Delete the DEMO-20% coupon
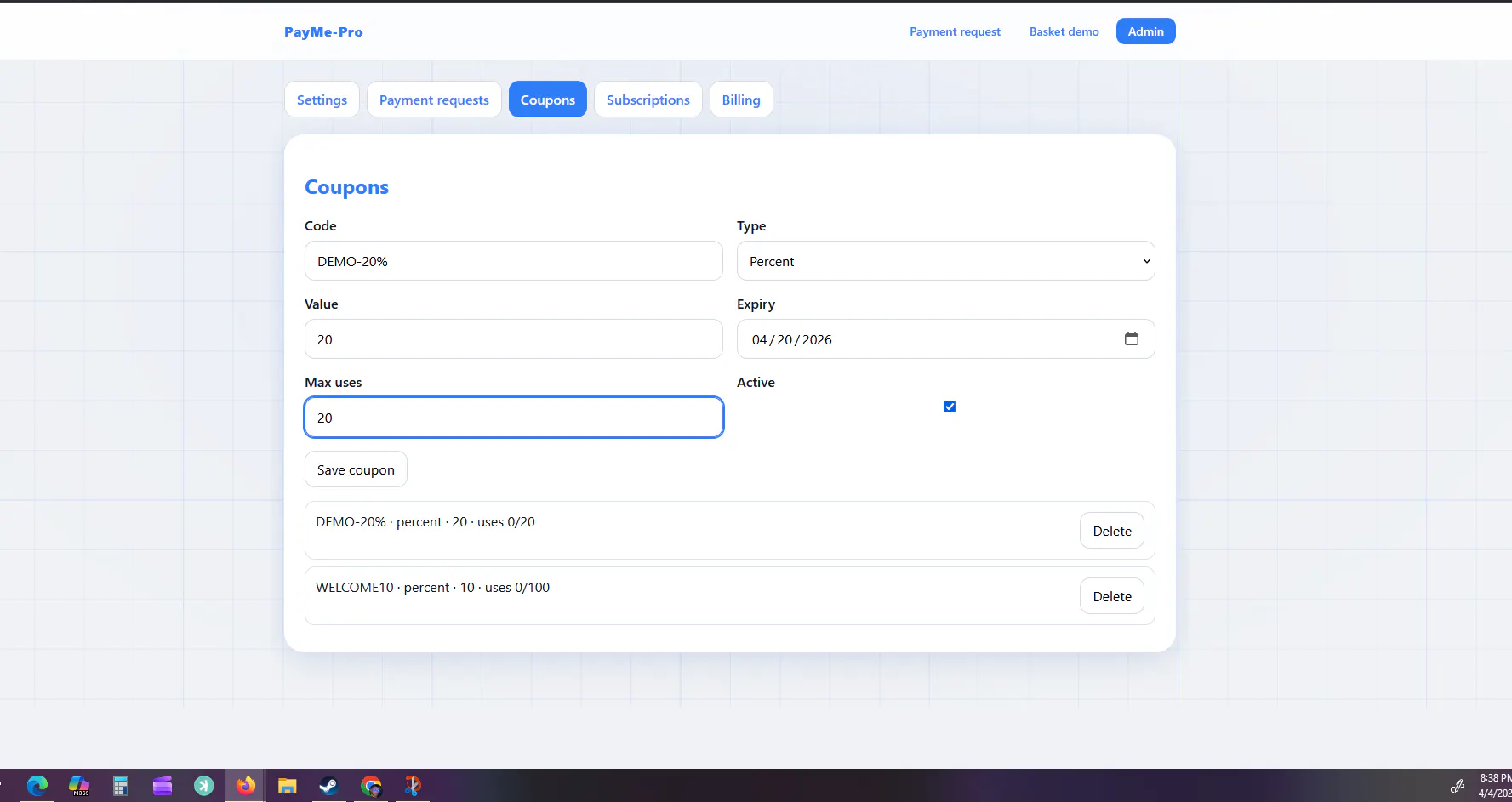The width and height of the screenshot is (1512, 802). coord(1112,531)
